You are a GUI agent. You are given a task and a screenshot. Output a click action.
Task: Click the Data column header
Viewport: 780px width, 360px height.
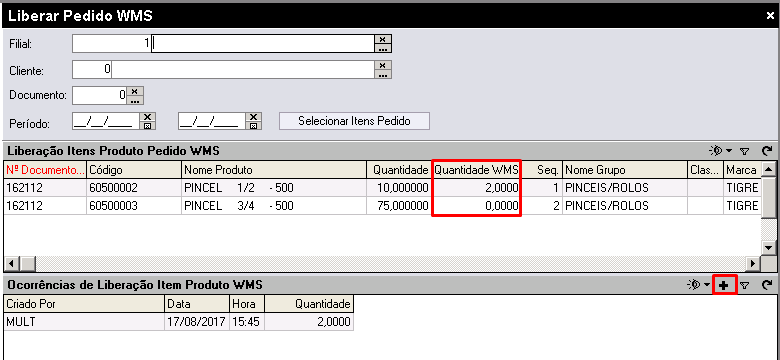click(197, 304)
